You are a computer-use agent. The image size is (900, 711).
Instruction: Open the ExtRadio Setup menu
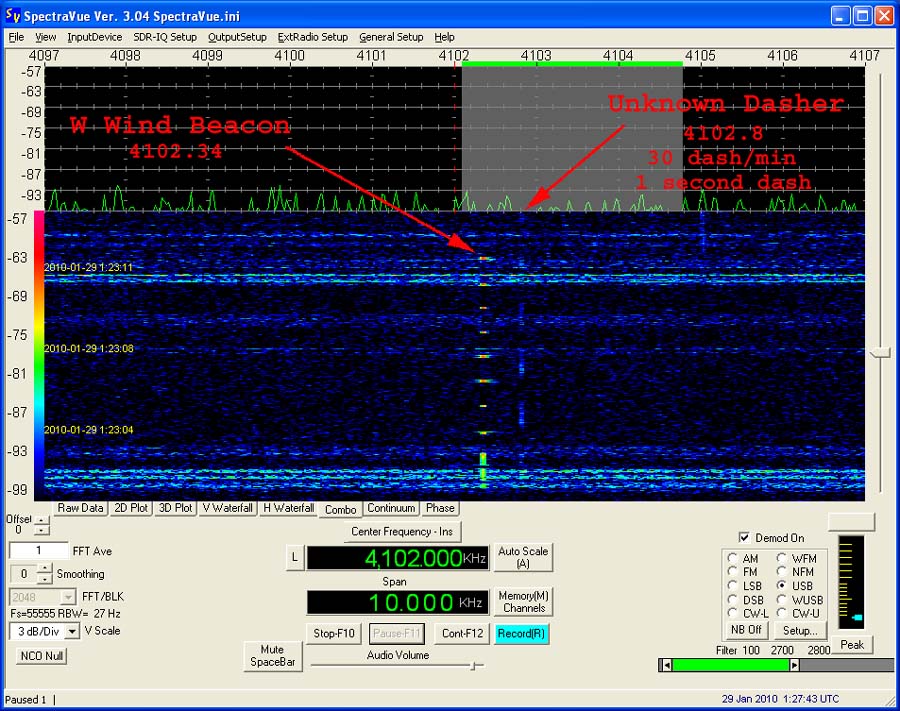click(x=312, y=37)
